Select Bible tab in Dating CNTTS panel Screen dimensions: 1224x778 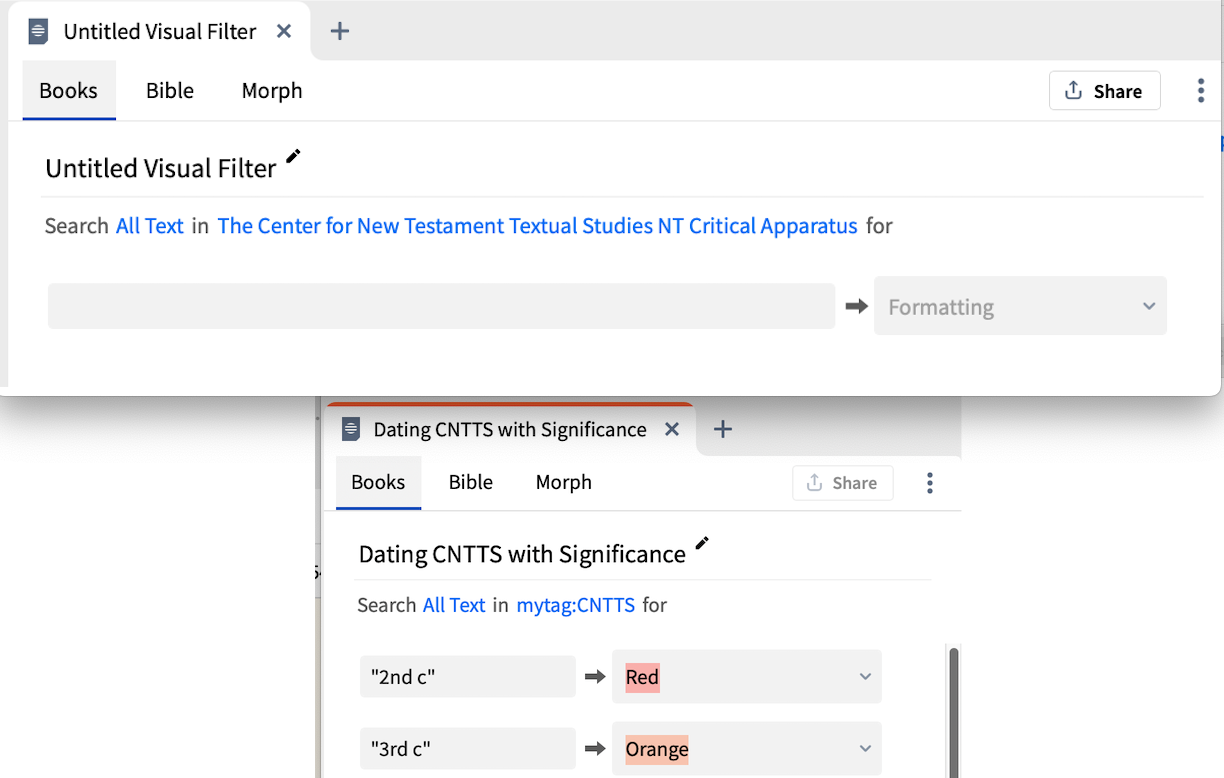point(471,482)
